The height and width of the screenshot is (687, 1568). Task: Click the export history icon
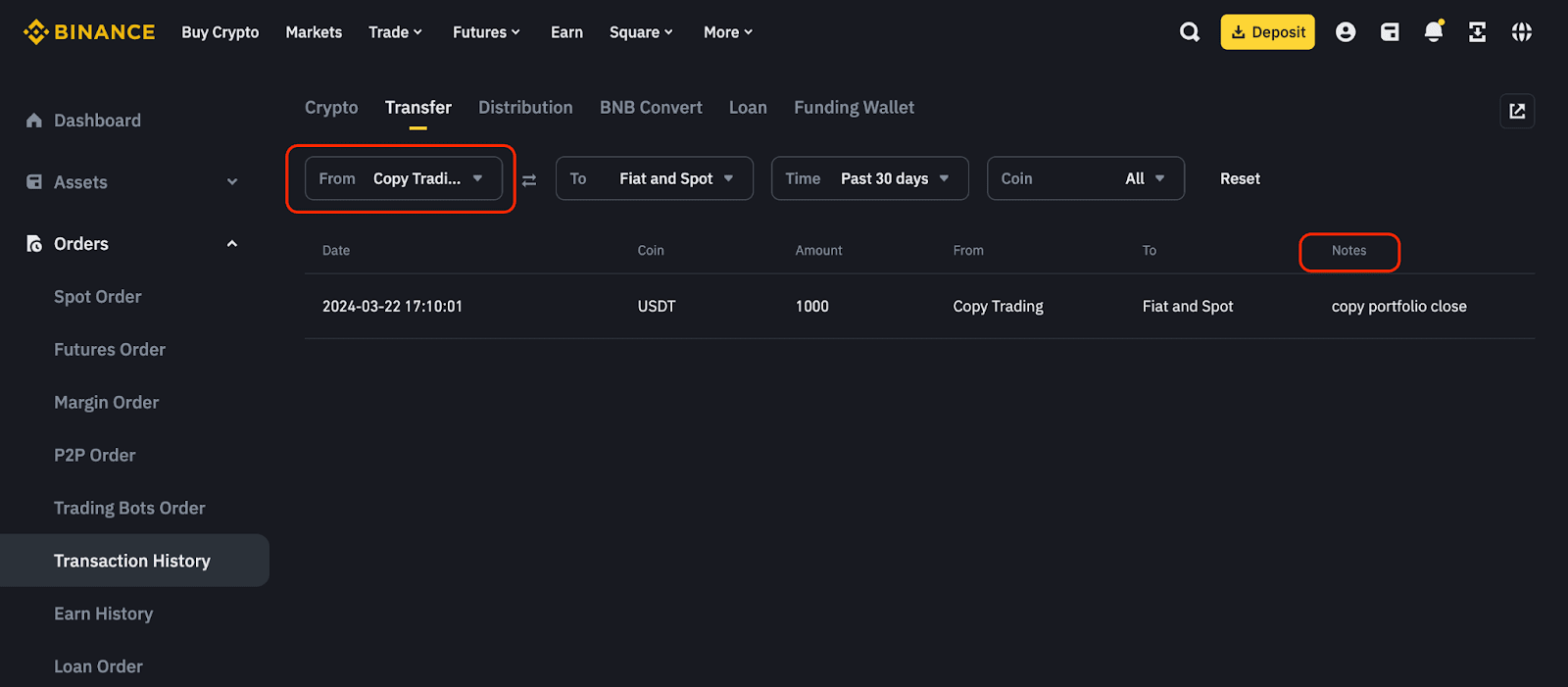(x=1517, y=111)
